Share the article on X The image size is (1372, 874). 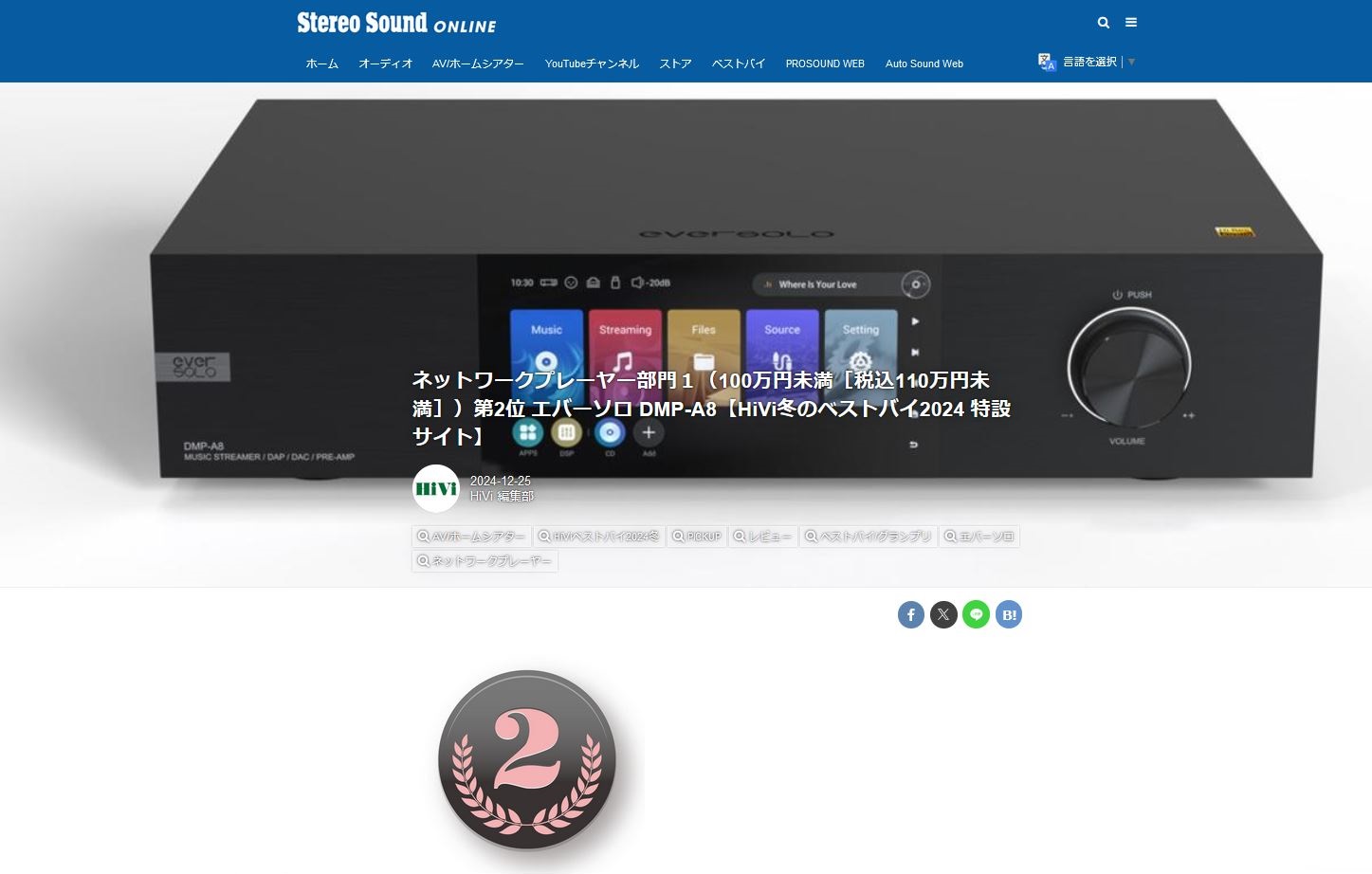click(943, 614)
